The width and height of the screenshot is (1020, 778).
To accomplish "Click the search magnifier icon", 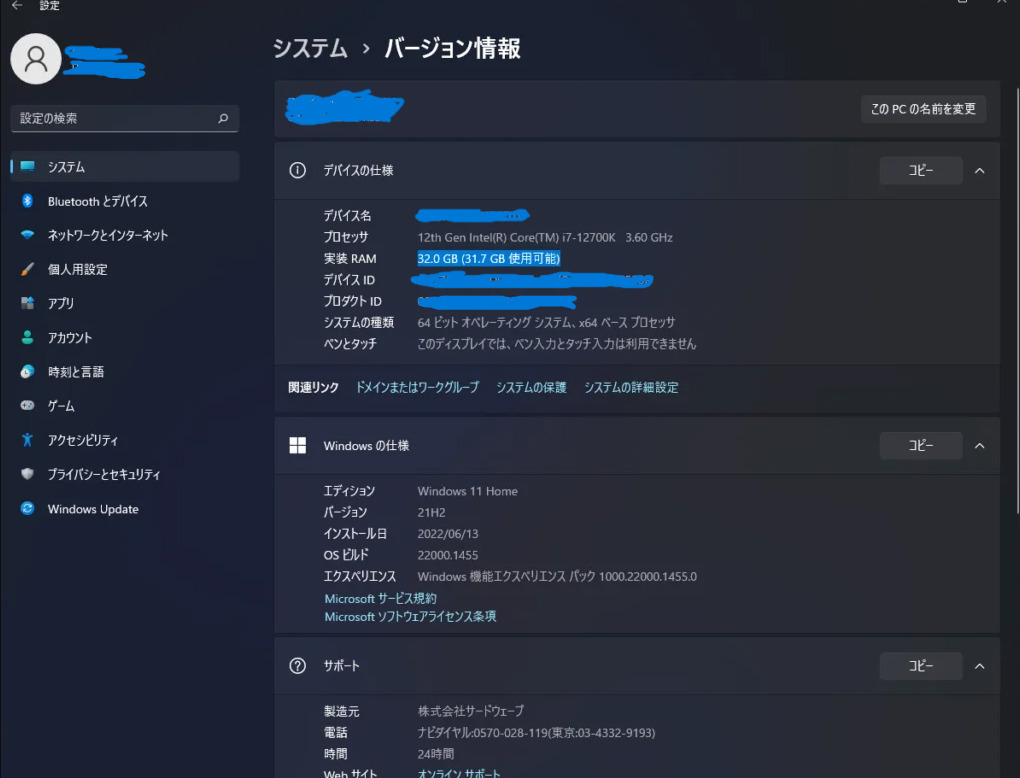I will click(223, 118).
